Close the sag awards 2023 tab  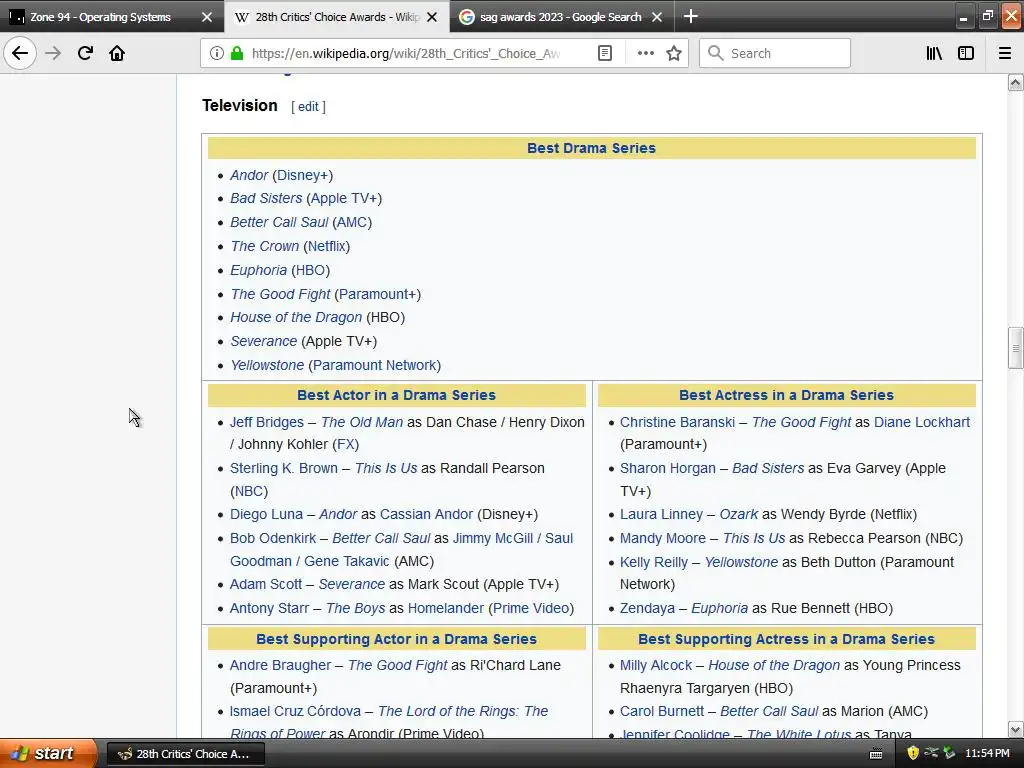tap(657, 17)
